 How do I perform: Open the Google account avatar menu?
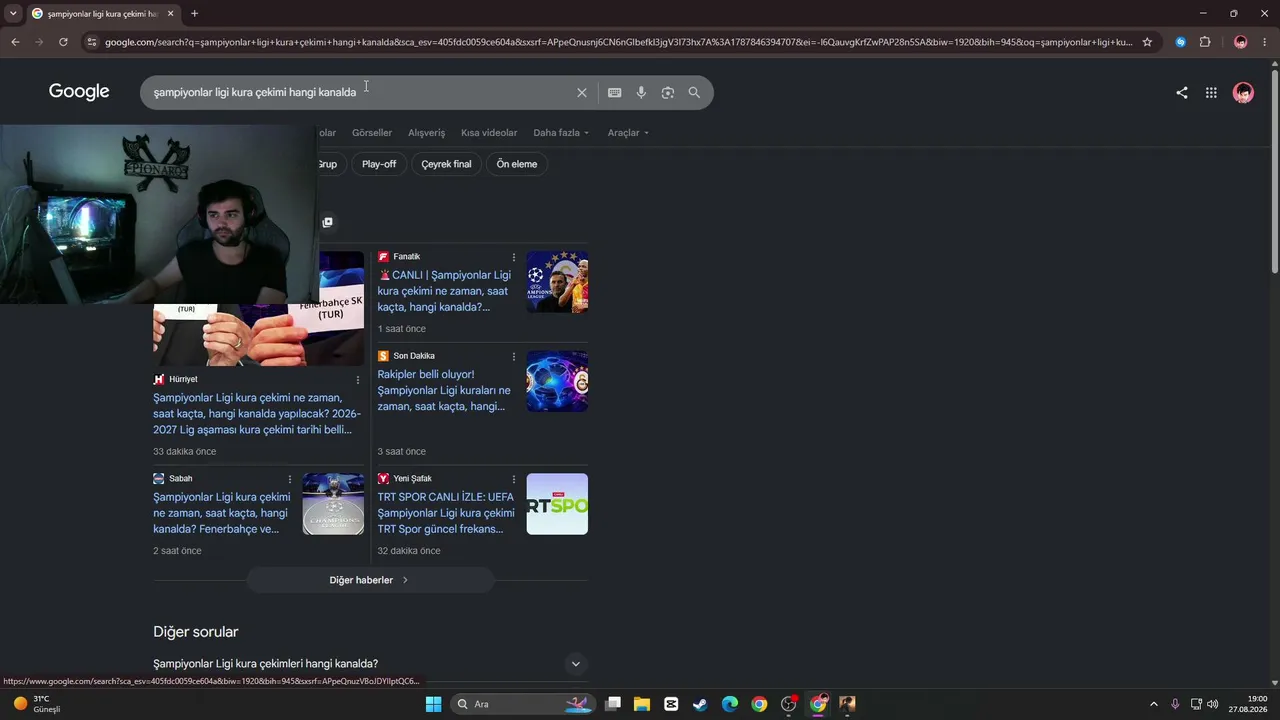pos(1243,93)
